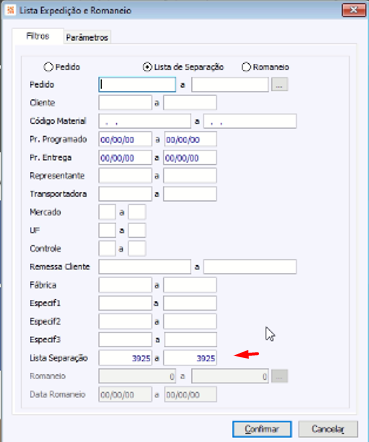The image size is (369, 442).
Task: Click the Remessa Cliente start field
Action: point(145,267)
